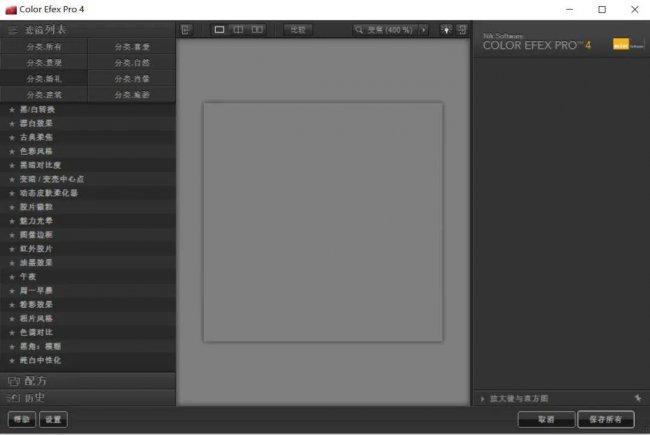Click the 400% zoom level label

390,30
